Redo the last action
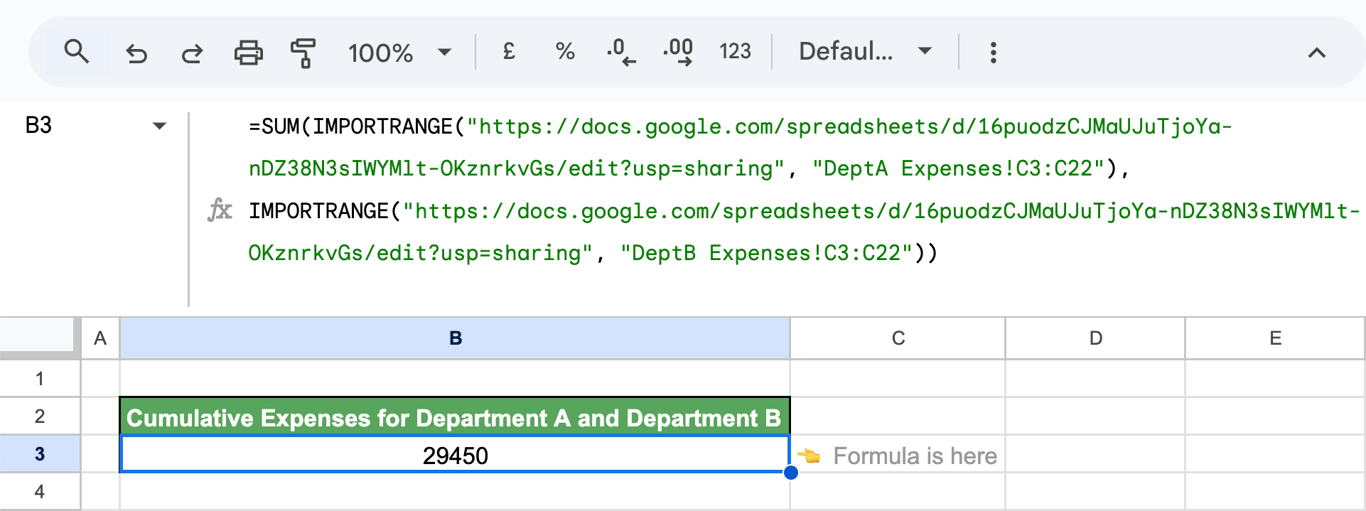 click(x=192, y=52)
